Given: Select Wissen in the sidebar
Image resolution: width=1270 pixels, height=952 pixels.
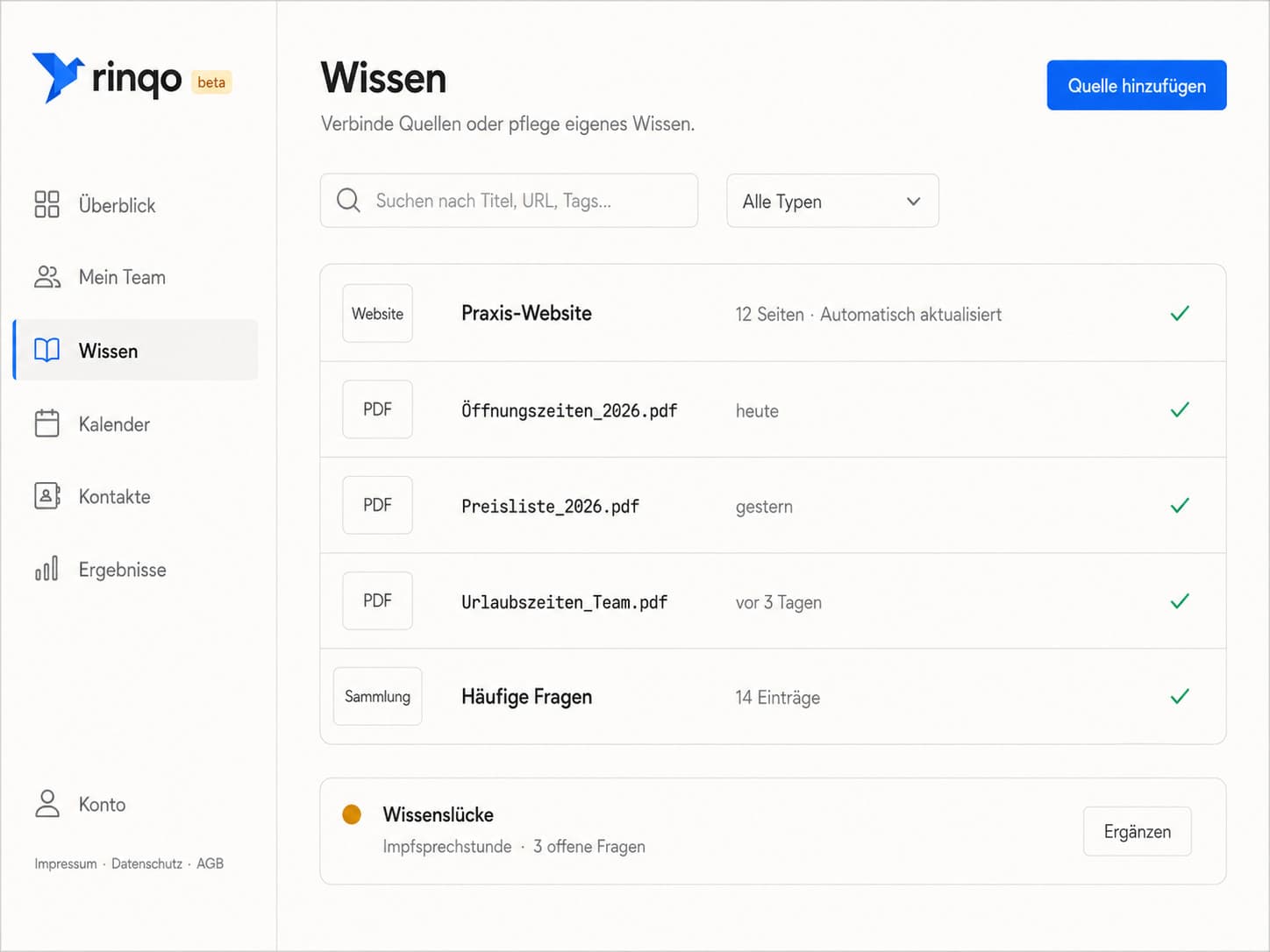Looking at the screenshot, I should click(x=136, y=351).
